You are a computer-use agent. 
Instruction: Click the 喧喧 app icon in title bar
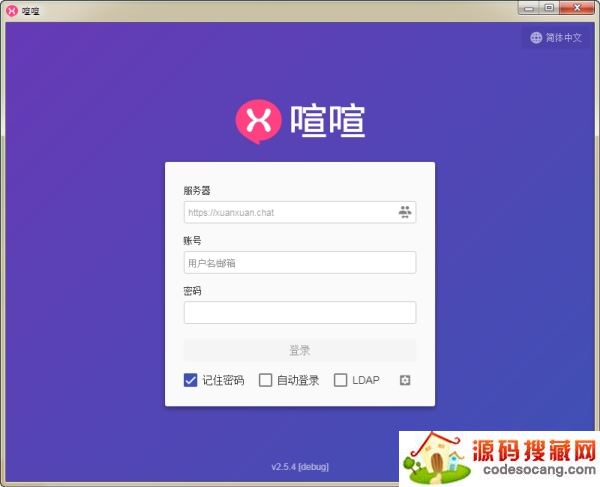tap(12, 10)
